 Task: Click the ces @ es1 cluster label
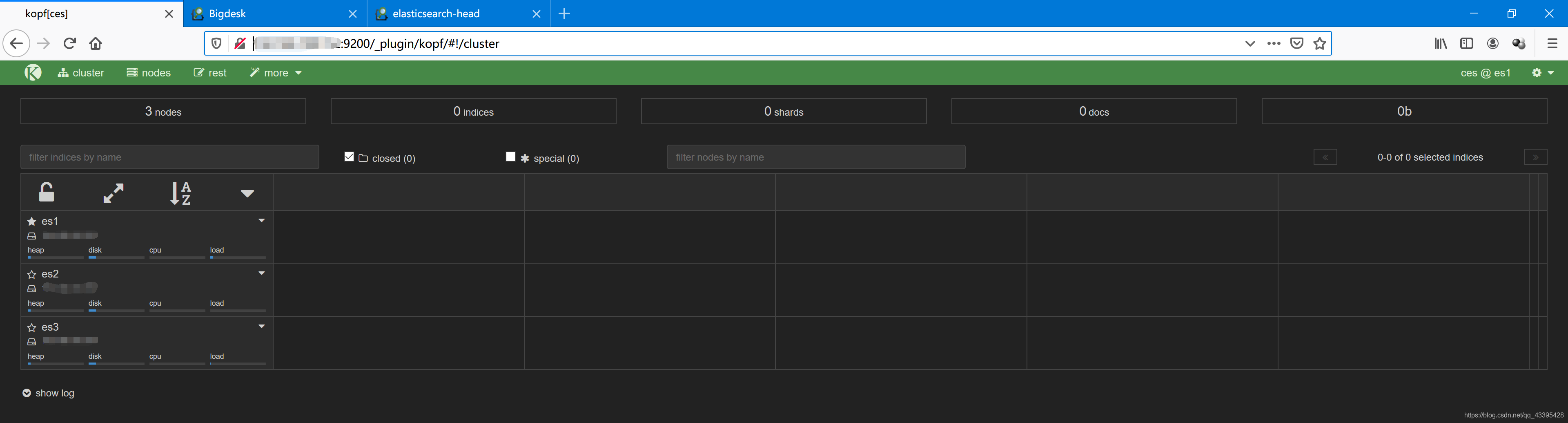tap(1485, 72)
